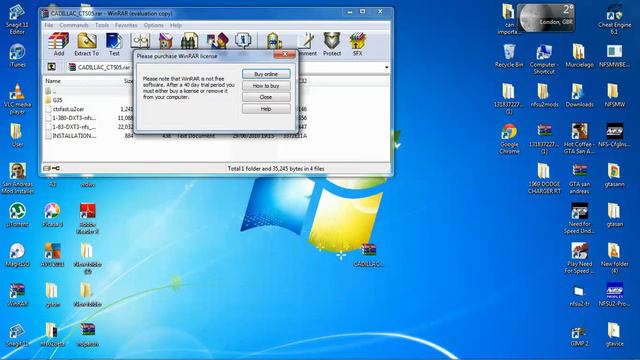Select the VLC media player desktop icon
This screenshot has height=360, width=640.
(x=17, y=98)
